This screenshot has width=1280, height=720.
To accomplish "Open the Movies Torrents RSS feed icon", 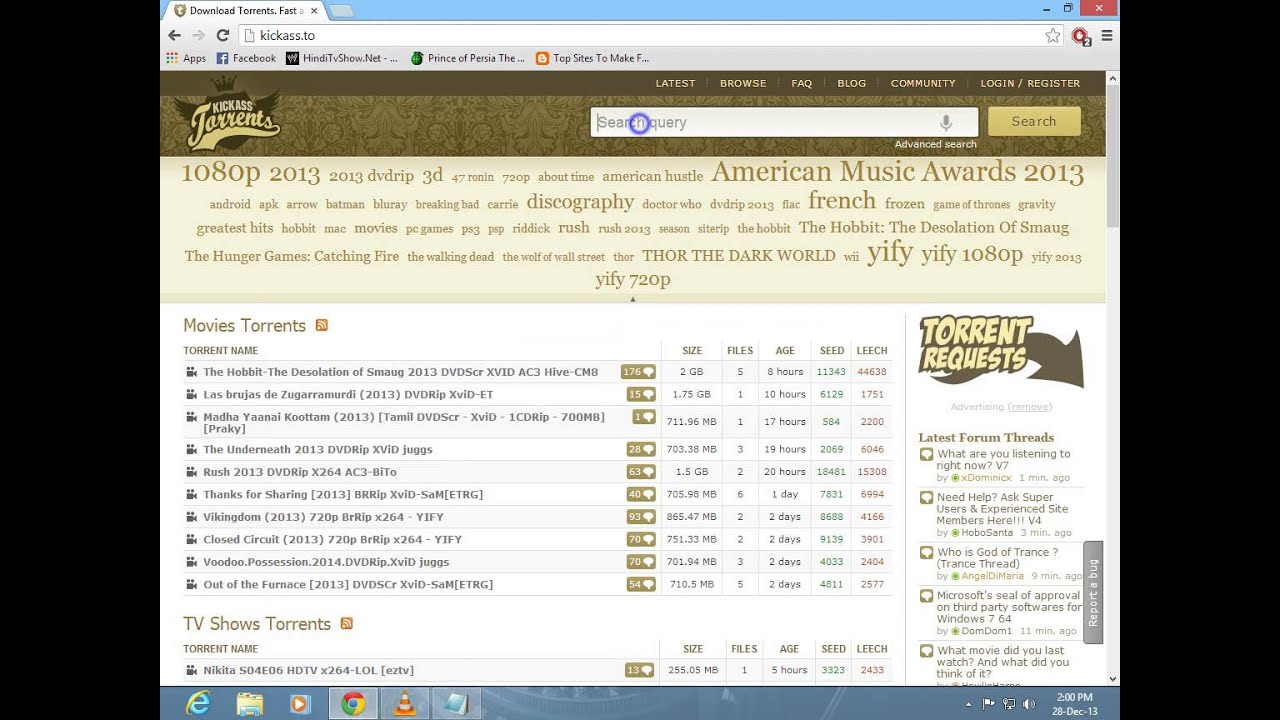I will 321,325.
